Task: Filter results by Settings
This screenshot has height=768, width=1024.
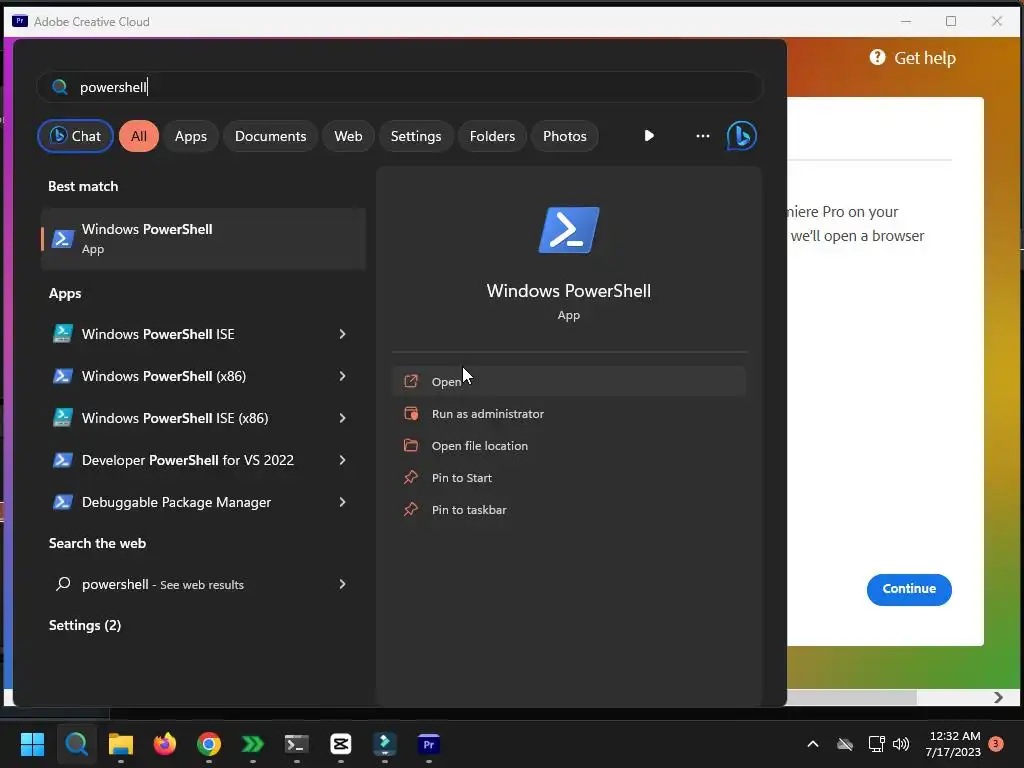Action: click(416, 136)
